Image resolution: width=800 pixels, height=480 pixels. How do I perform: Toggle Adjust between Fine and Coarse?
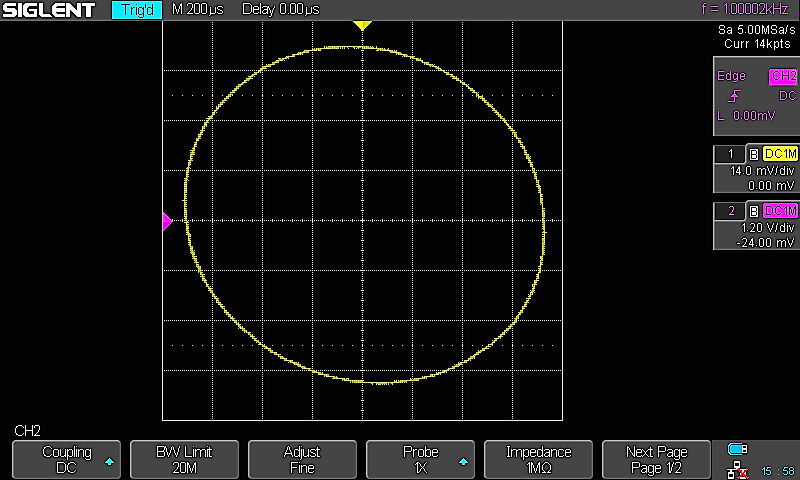pyautogui.click(x=302, y=460)
